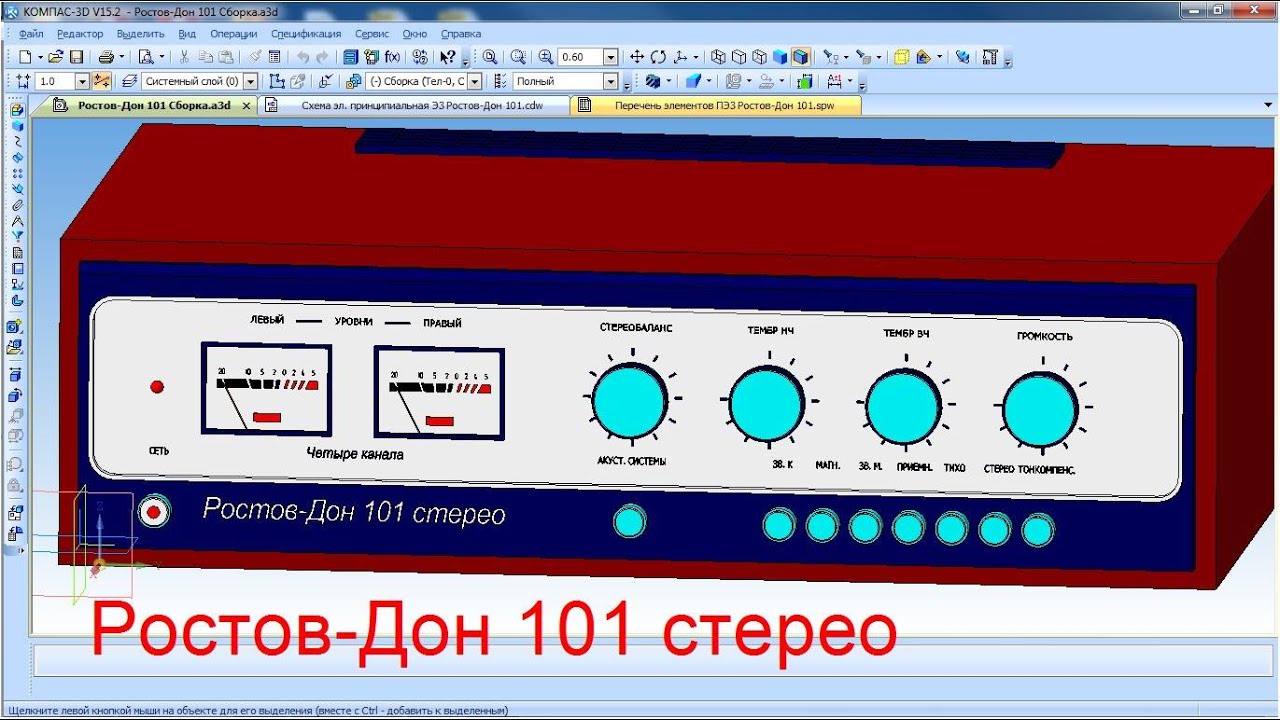Close the Ростов-Дон 101 Сборка.a3d tab
Image resolution: width=1280 pixels, height=720 pixels.
click(246, 105)
